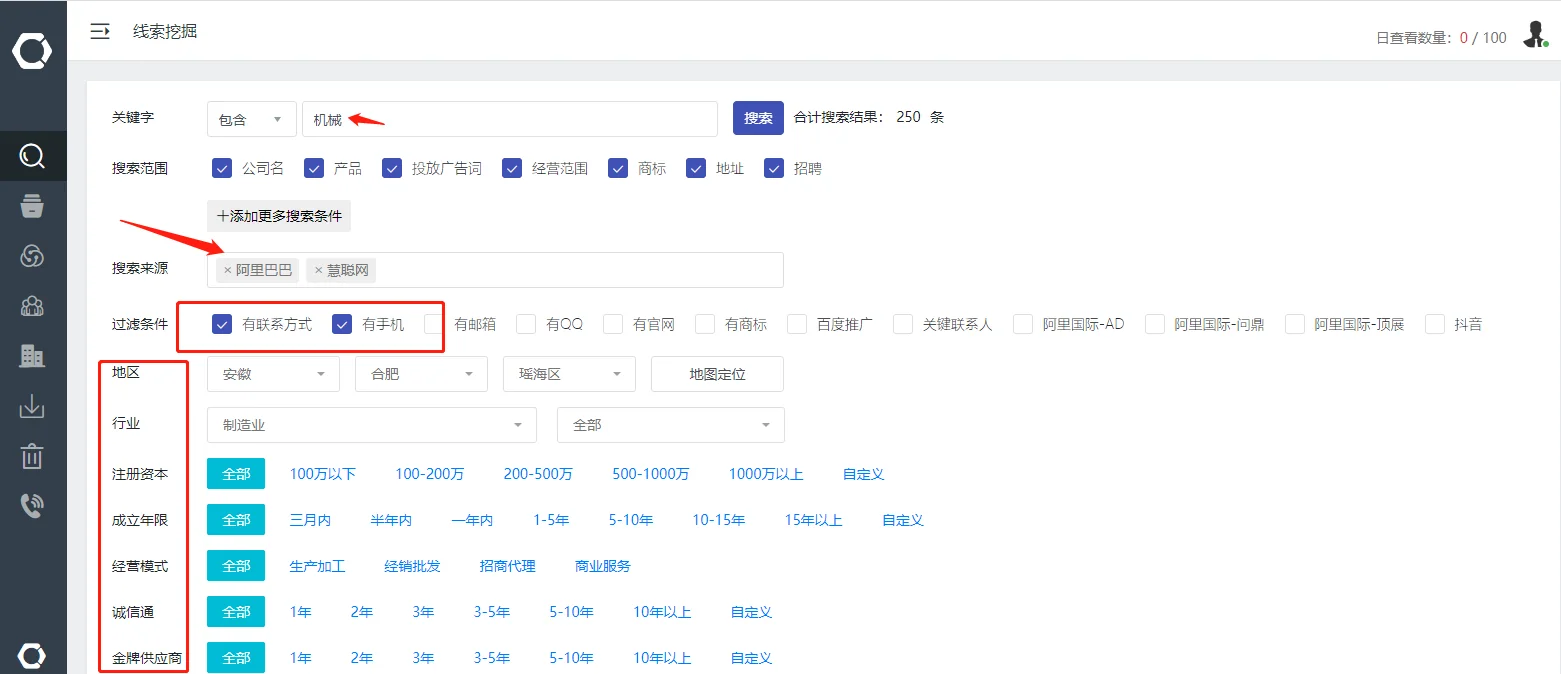1561x674 pixels.
Task: Open the phone call icon in sidebar
Action: pyautogui.click(x=32, y=505)
